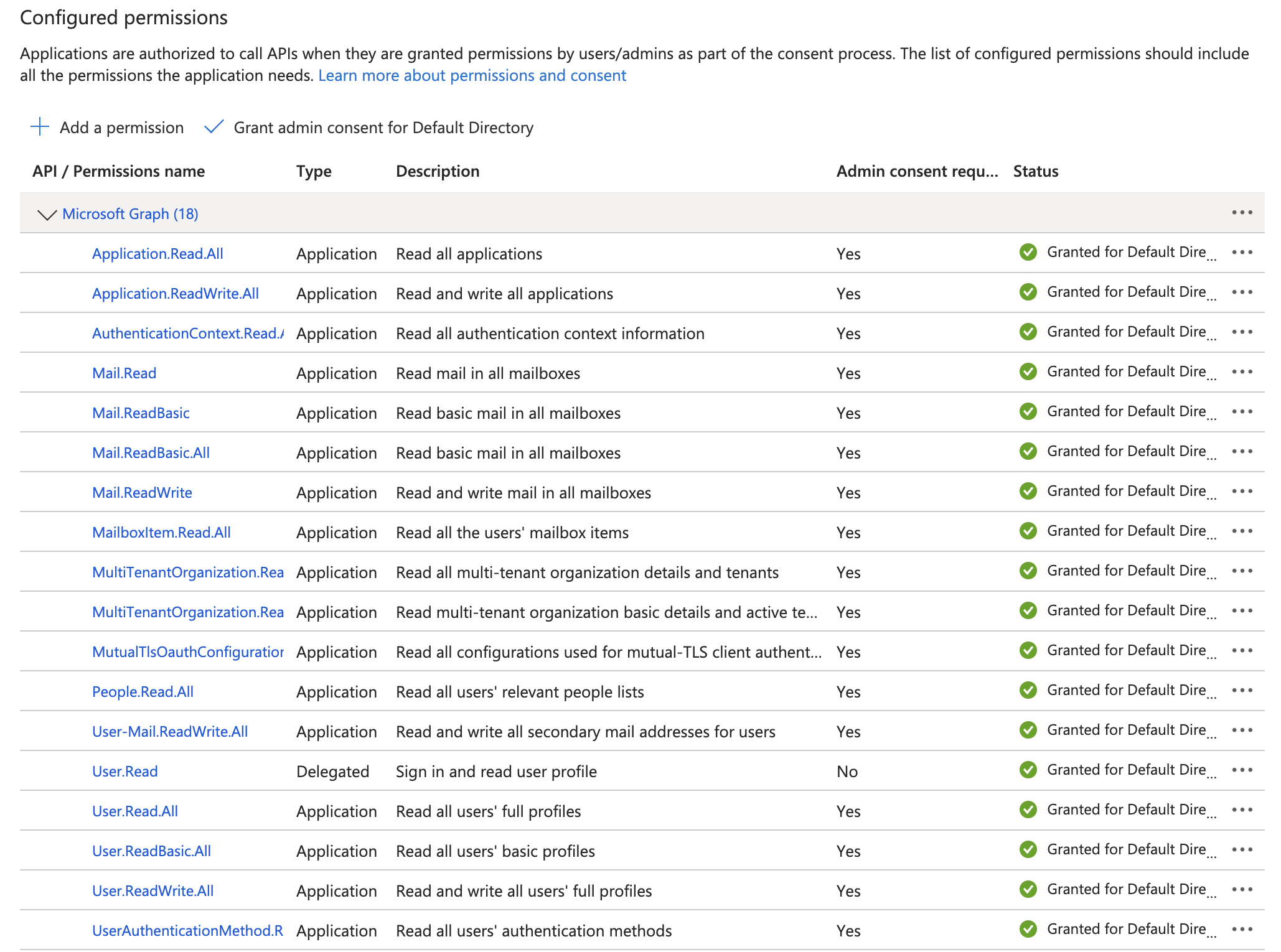Click the Type column header
This screenshot has height=952, width=1281.
point(314,171)
